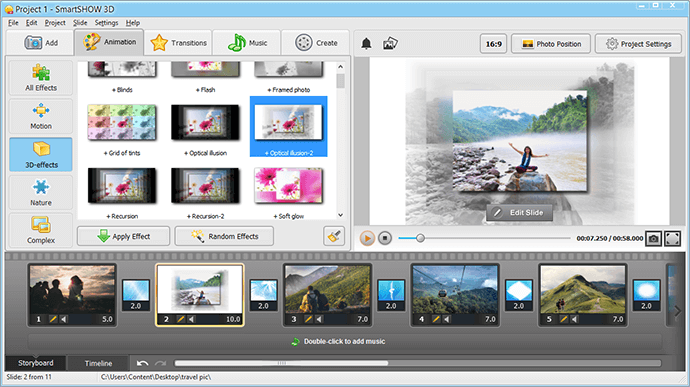The height and width of the screenshot is (387, 690).
Task: Click the Apply Effect button
Action: point(123,236)
